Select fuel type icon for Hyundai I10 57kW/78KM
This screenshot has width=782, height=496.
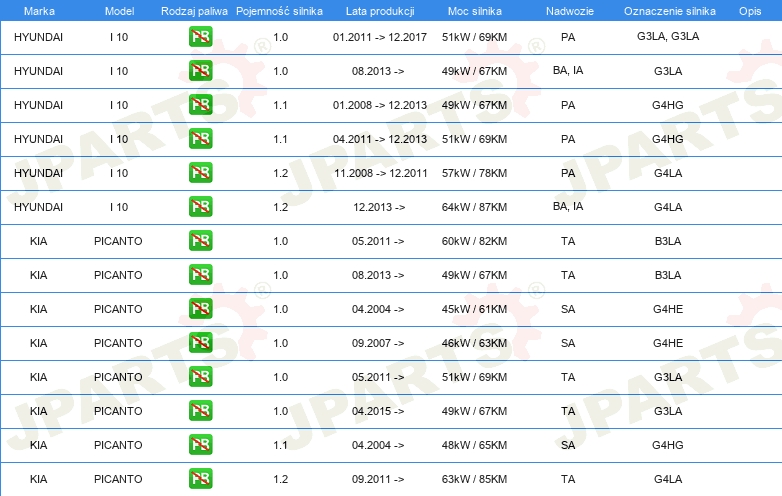[x=200, y=173]
